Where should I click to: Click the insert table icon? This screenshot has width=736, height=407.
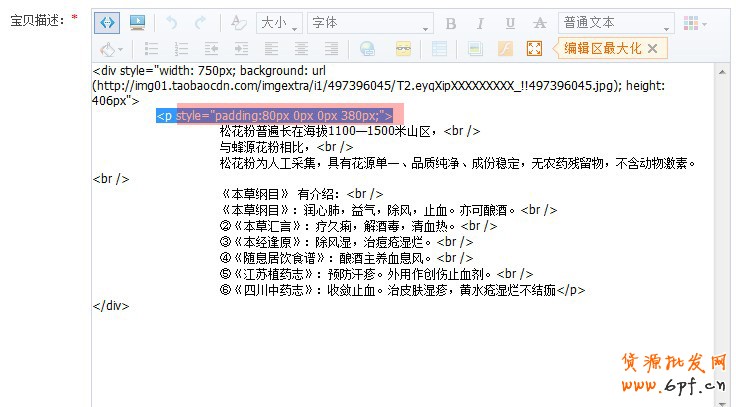click(440, 49)
